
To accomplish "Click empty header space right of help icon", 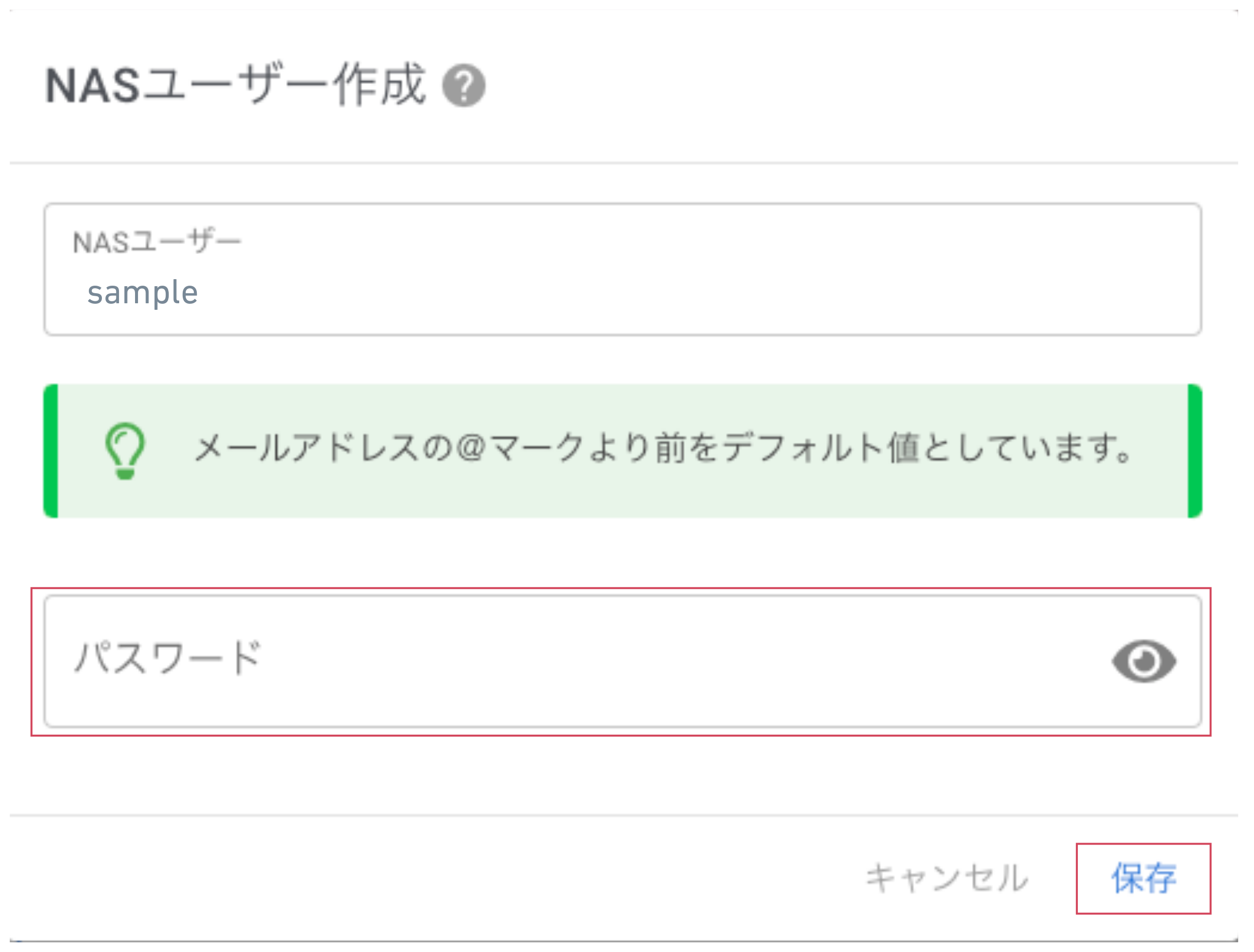I will (850, 86).
